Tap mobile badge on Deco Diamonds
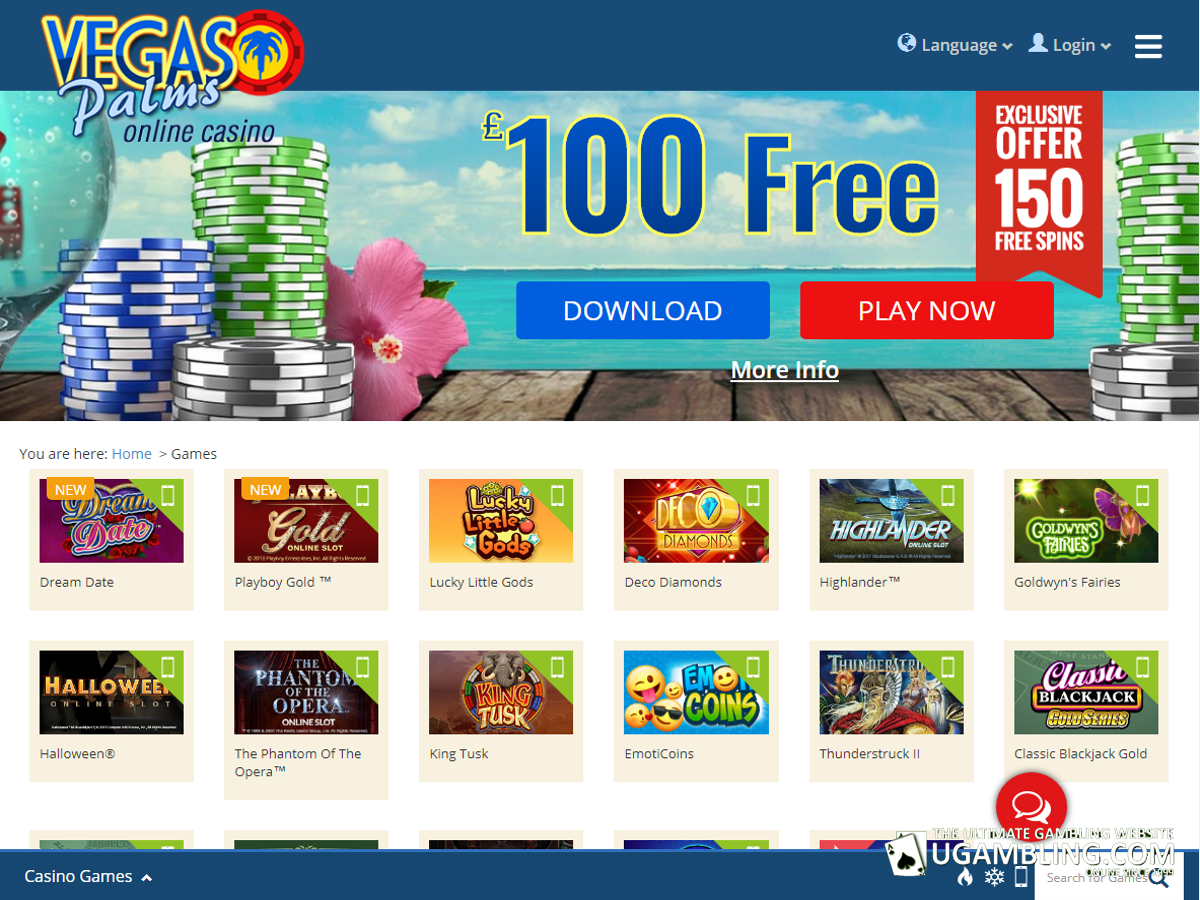The image size is (1200, 900). pyautogui.click(x=753, y=495)
